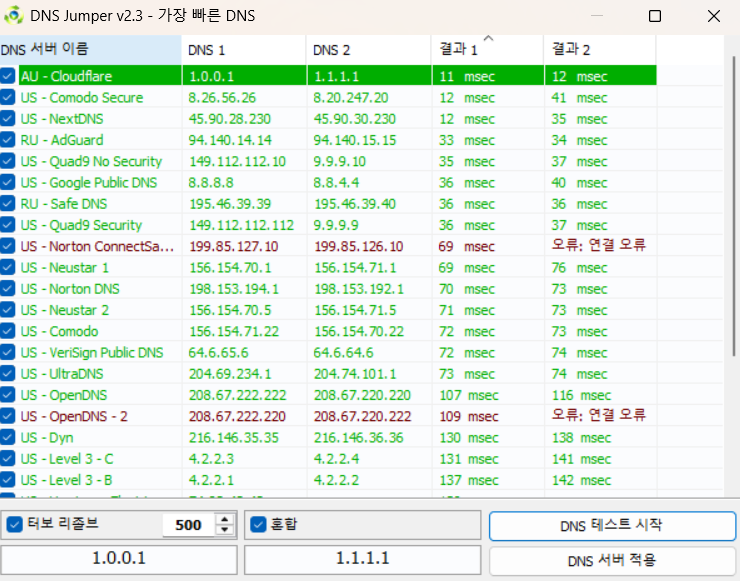Viewport: 740px width, 581px height.
Task: Click the 64.6.65.6 address cell
Action: coord(218,352)
